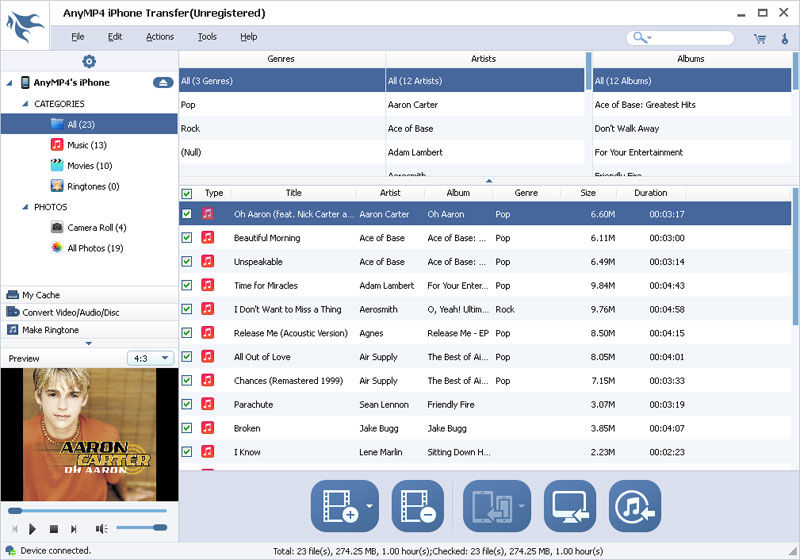Click the Export to PC monitor button
The width and height of the screenshot is (800, 560).
click(570, 506)
